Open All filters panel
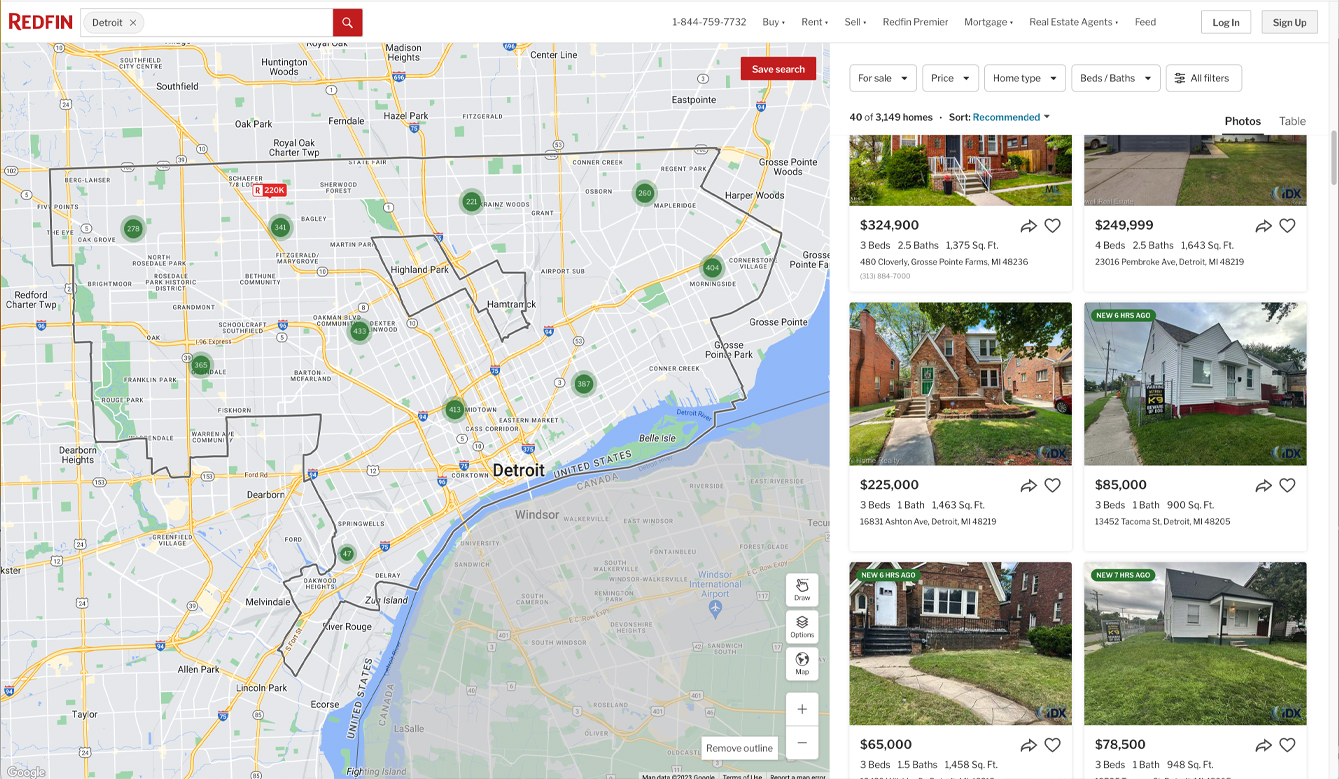Screen dimensions: 1339x779 pyautogui.click(x=1204, y=78)
